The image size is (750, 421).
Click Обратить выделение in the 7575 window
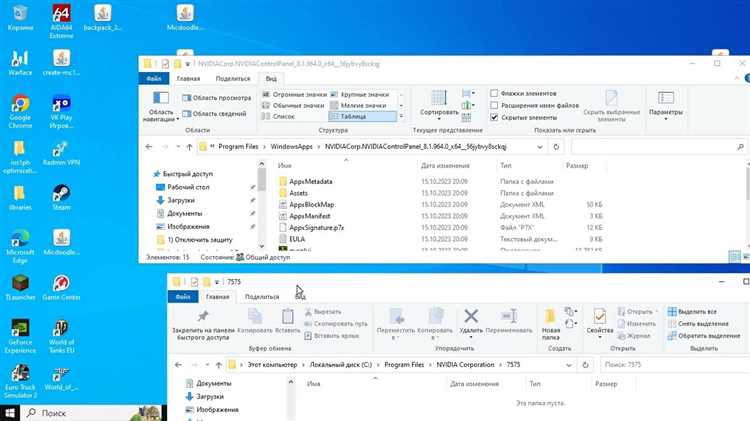[704, 336]
